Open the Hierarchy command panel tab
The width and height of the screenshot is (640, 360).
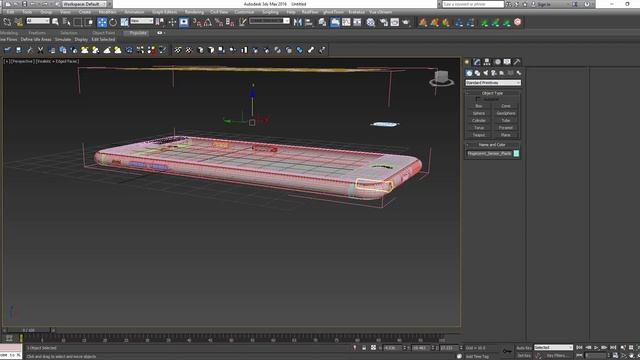click(x=487, y=62)
